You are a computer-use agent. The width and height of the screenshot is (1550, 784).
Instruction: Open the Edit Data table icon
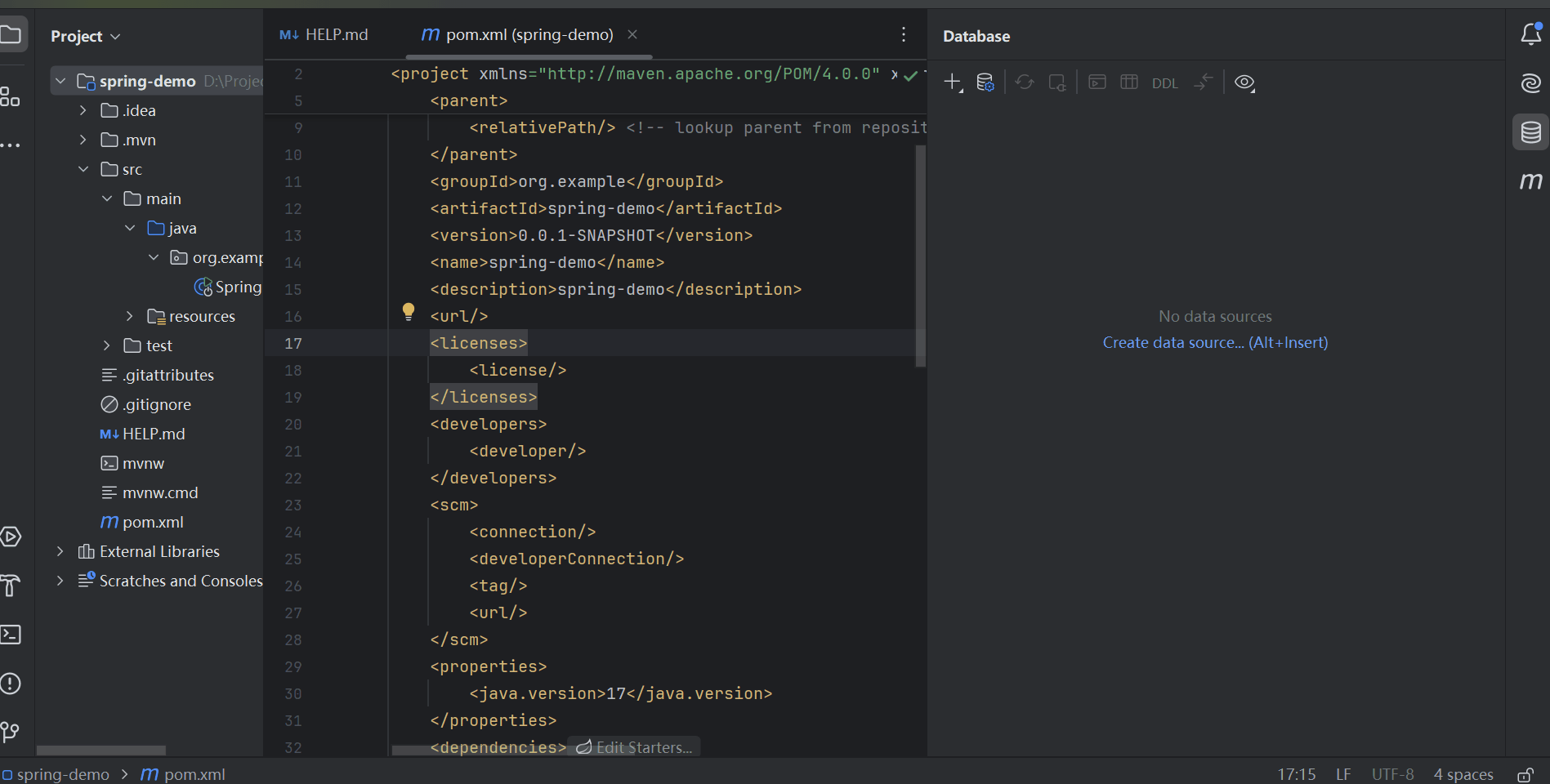tap(1129, 82)
